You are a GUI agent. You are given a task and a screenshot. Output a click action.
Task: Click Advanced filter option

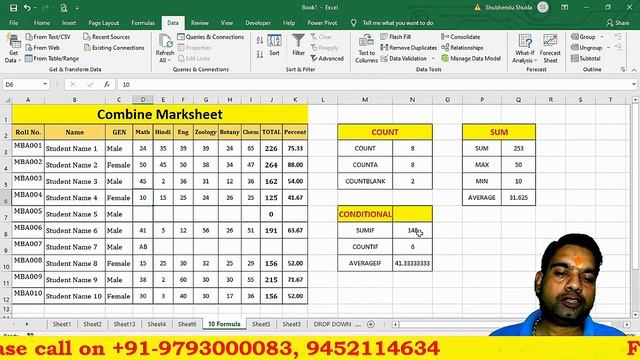[327, 58]
